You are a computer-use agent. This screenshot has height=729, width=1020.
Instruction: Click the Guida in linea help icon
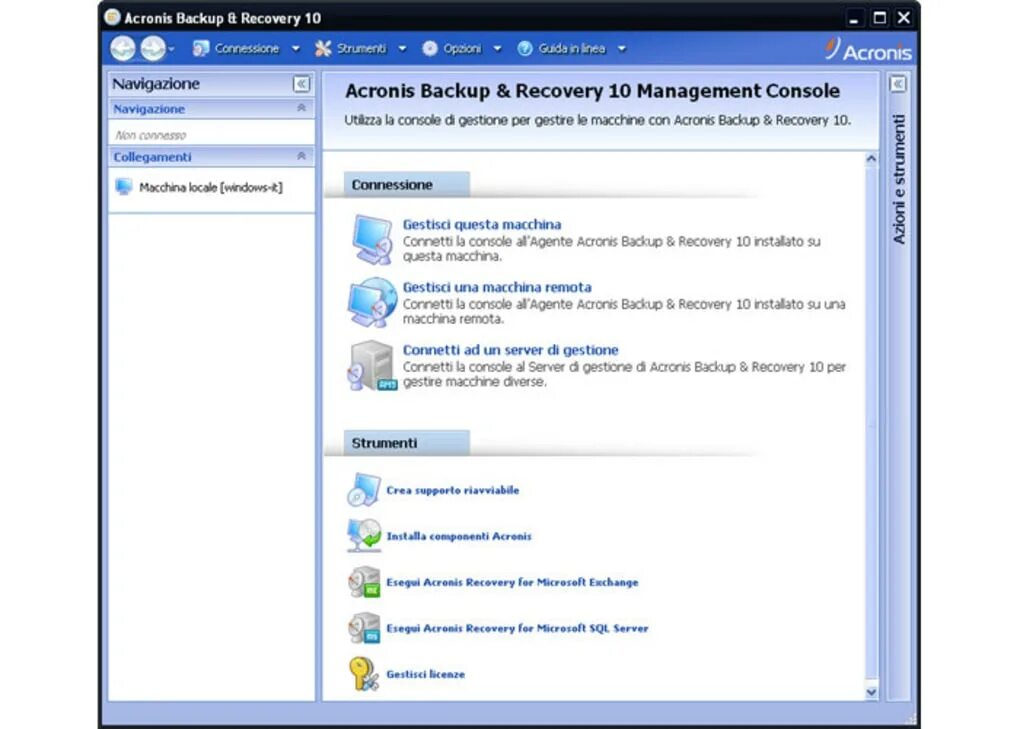click(x=525, y=49)
